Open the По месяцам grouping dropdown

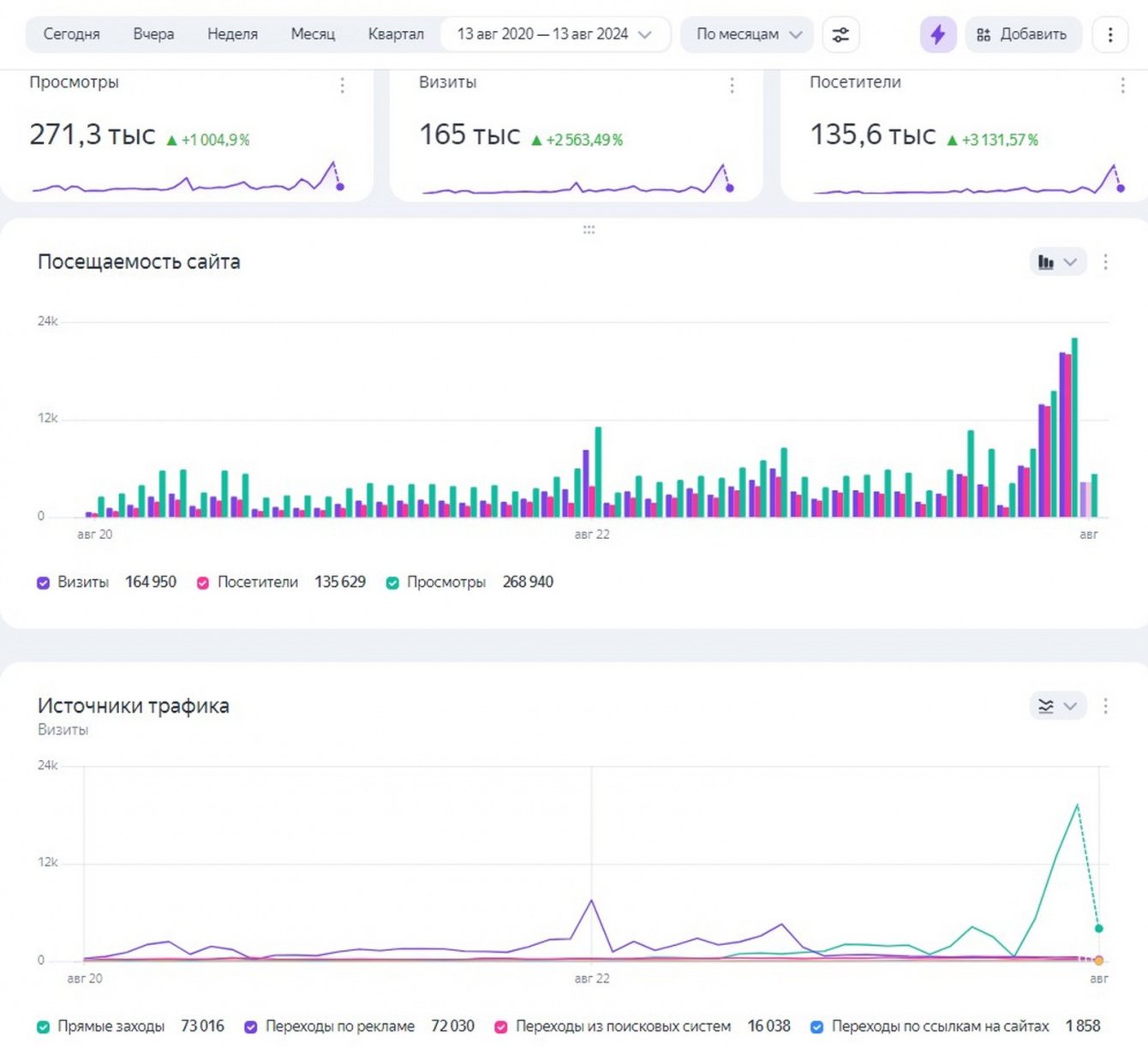click(x=747, y=34)
